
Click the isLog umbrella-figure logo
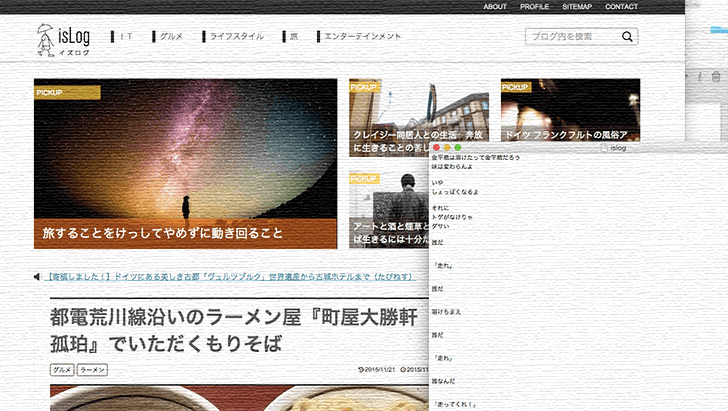click(63, 40)
